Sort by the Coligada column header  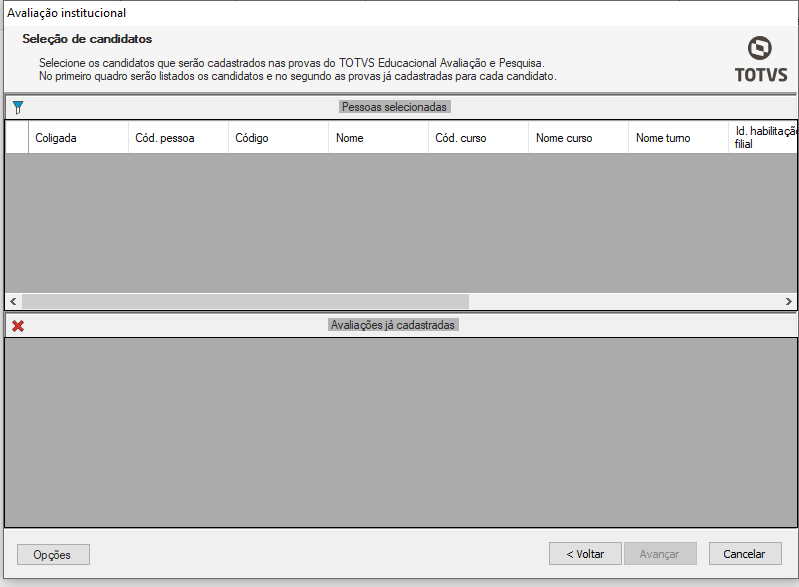(78, 138)
